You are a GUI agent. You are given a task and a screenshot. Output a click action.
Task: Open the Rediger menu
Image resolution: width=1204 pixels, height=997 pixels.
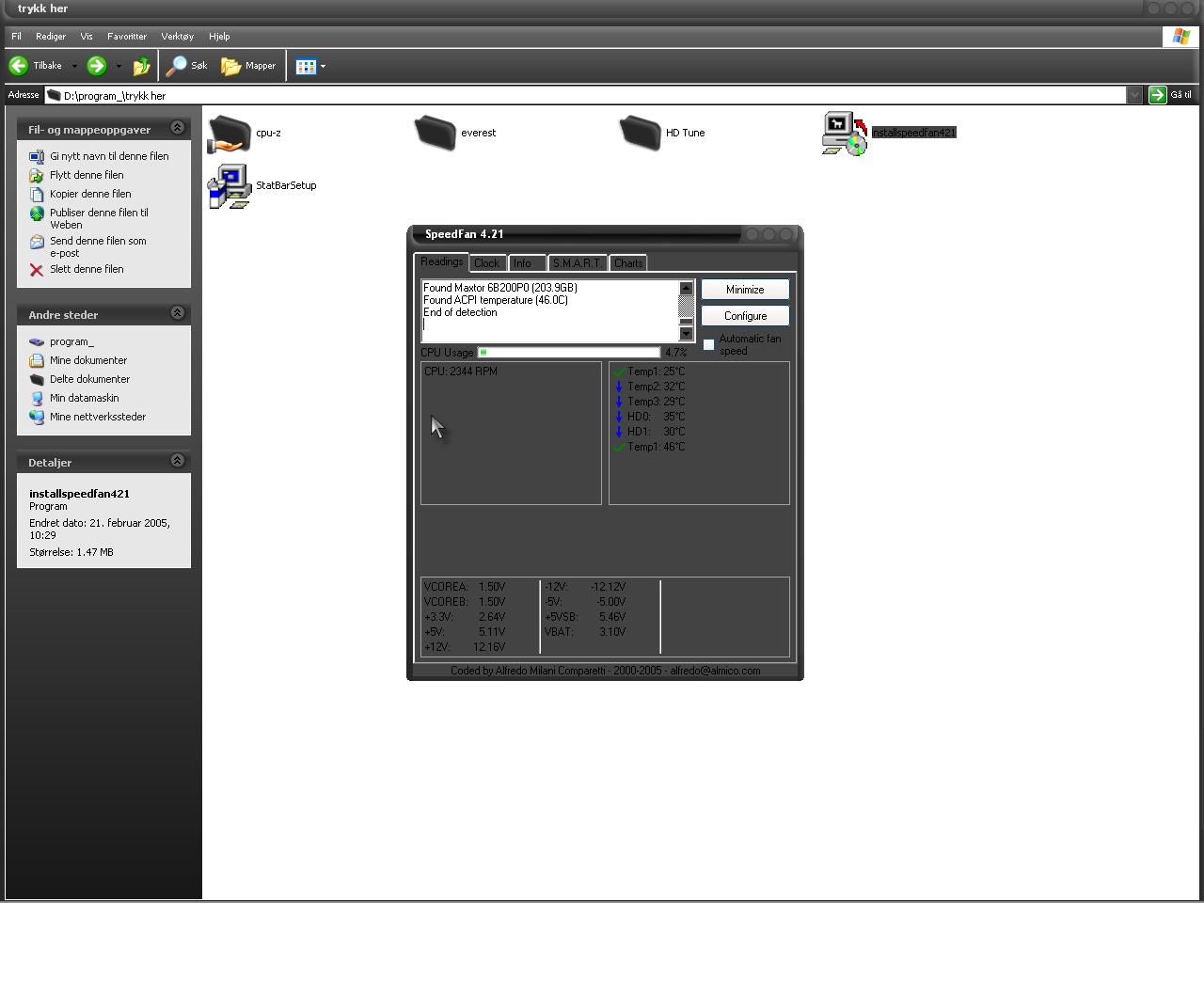click(51, 37)
